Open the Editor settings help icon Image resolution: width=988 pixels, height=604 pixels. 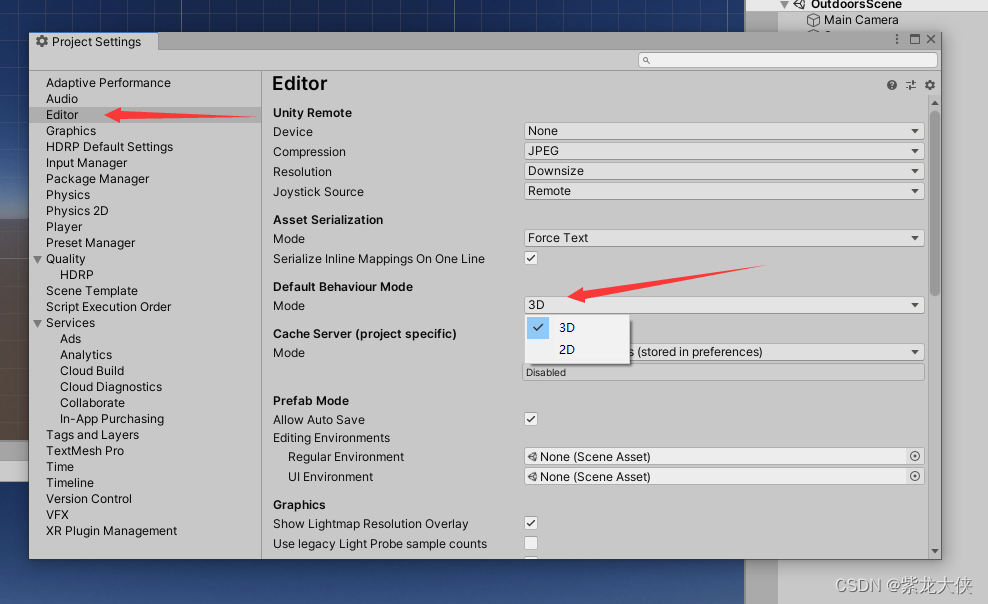click(891, 85)
